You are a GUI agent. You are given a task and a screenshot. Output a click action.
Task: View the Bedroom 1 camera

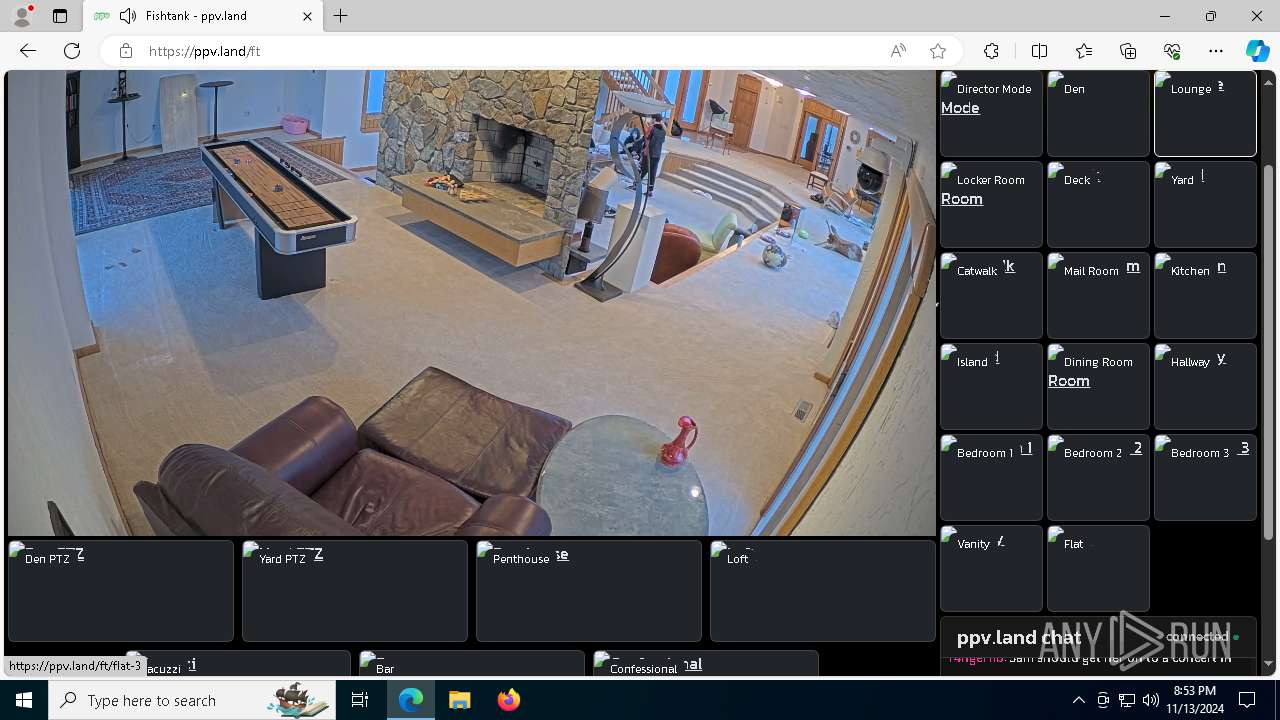991,477
